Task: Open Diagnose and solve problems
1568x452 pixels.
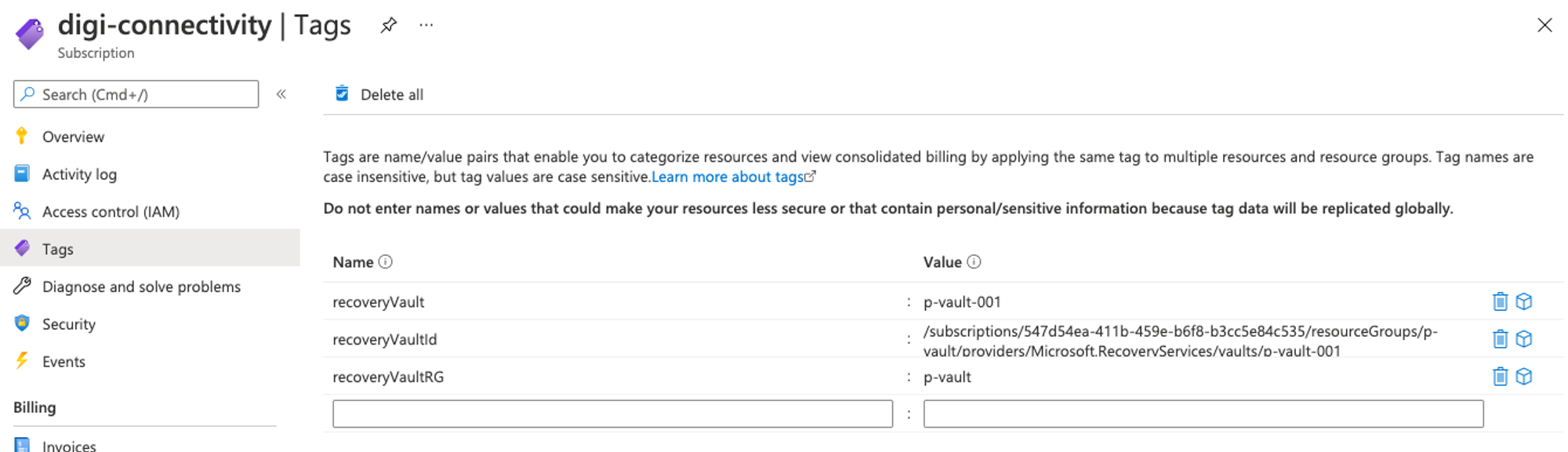Action: [x=141, y=286]
